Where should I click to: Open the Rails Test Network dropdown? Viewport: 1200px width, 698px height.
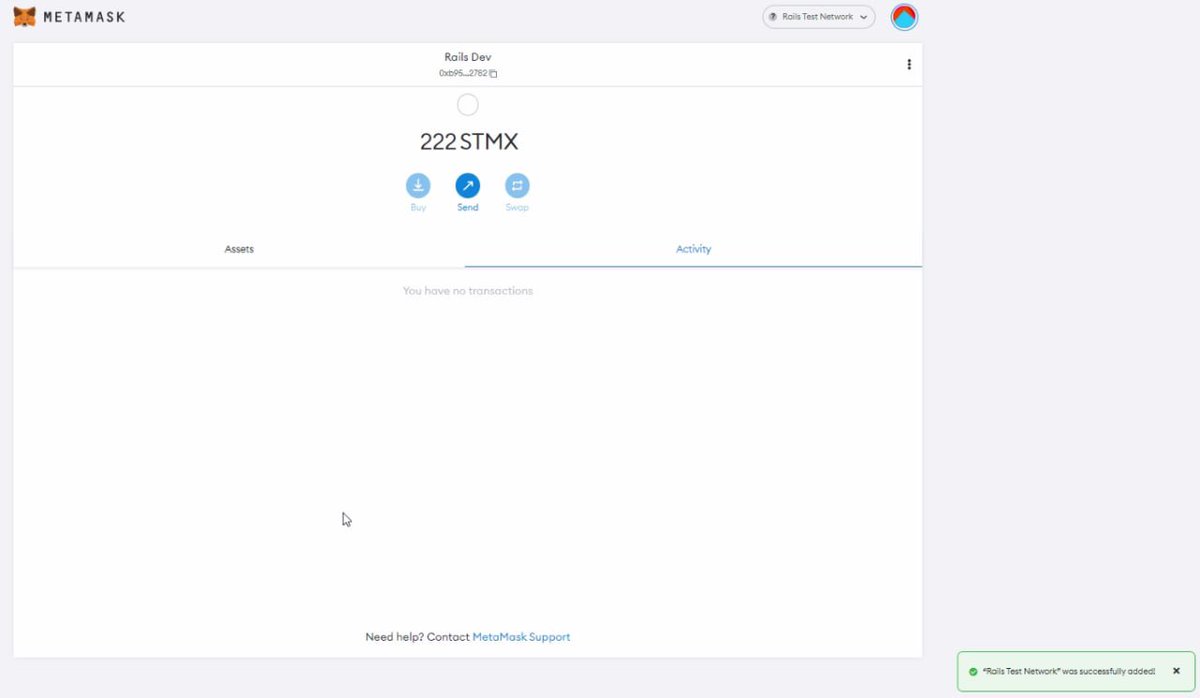(x=818, y=16)
